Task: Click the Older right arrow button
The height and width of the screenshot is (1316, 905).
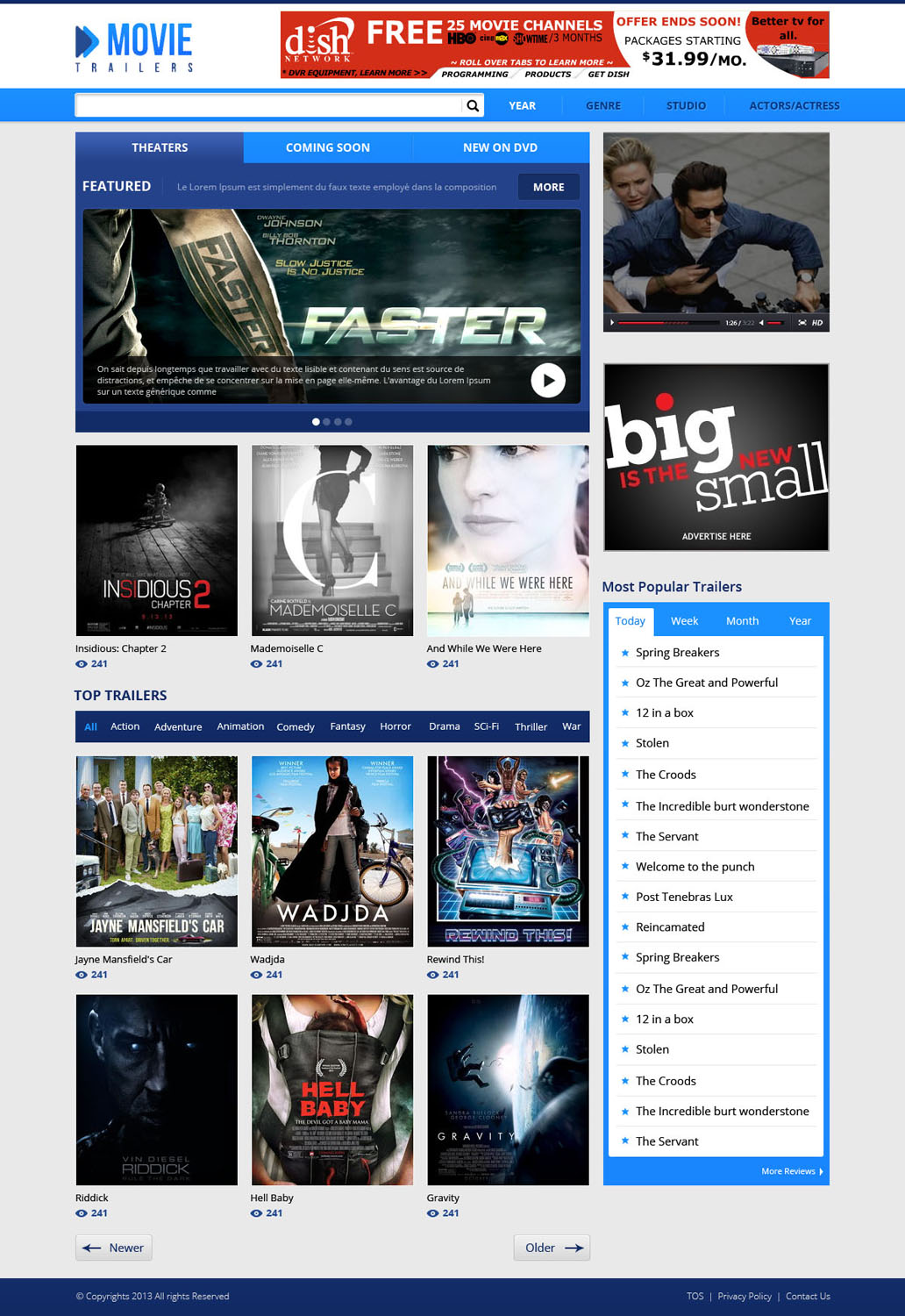Action: coord(552,1248)
